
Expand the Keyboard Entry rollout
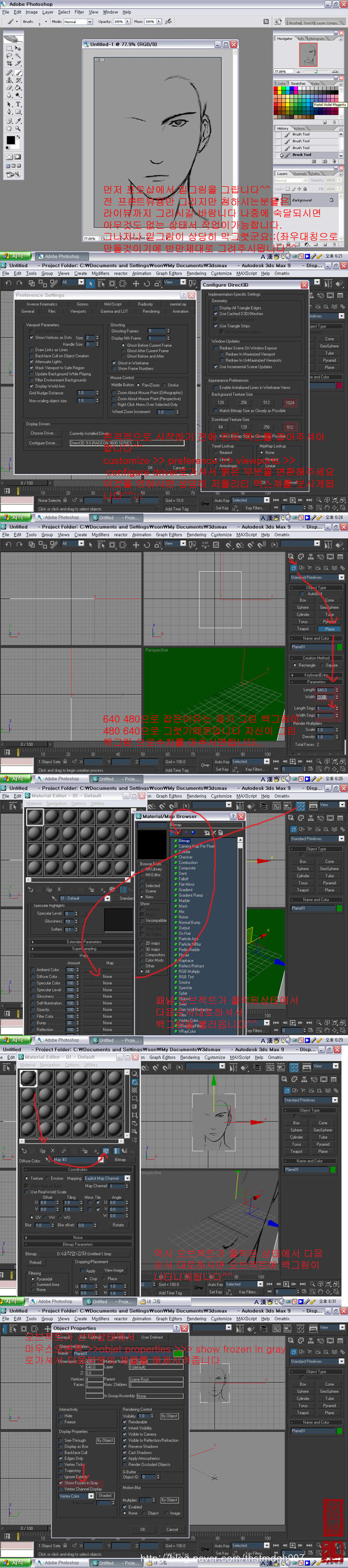(316, 675)
